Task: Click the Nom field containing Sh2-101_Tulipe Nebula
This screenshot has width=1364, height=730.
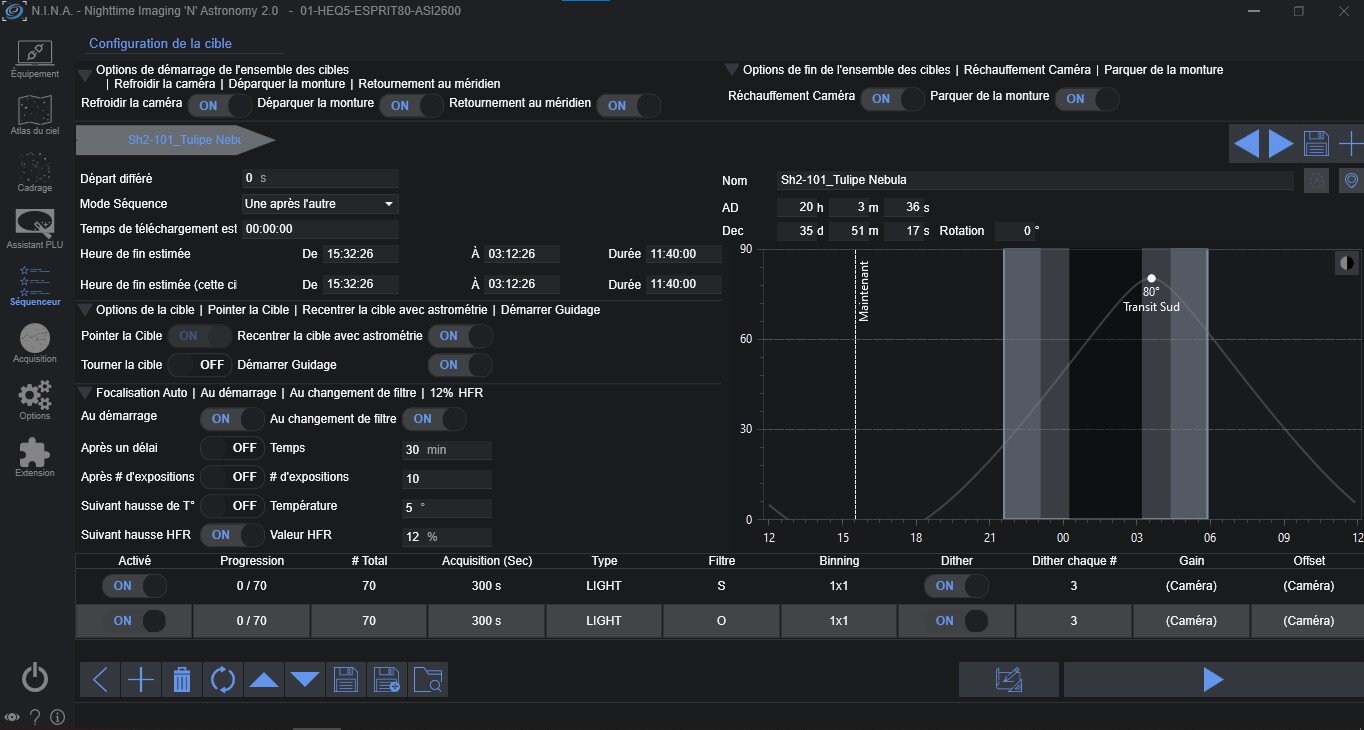Action: 1035,180
